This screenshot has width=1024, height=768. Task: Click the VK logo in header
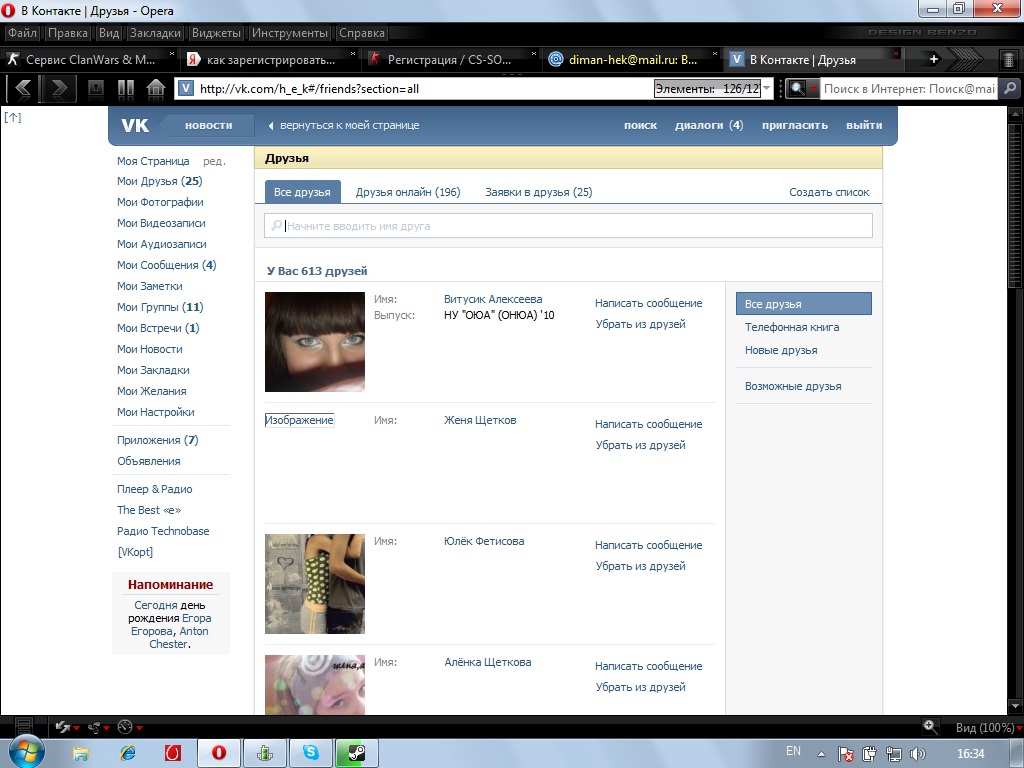click(135, 125)
